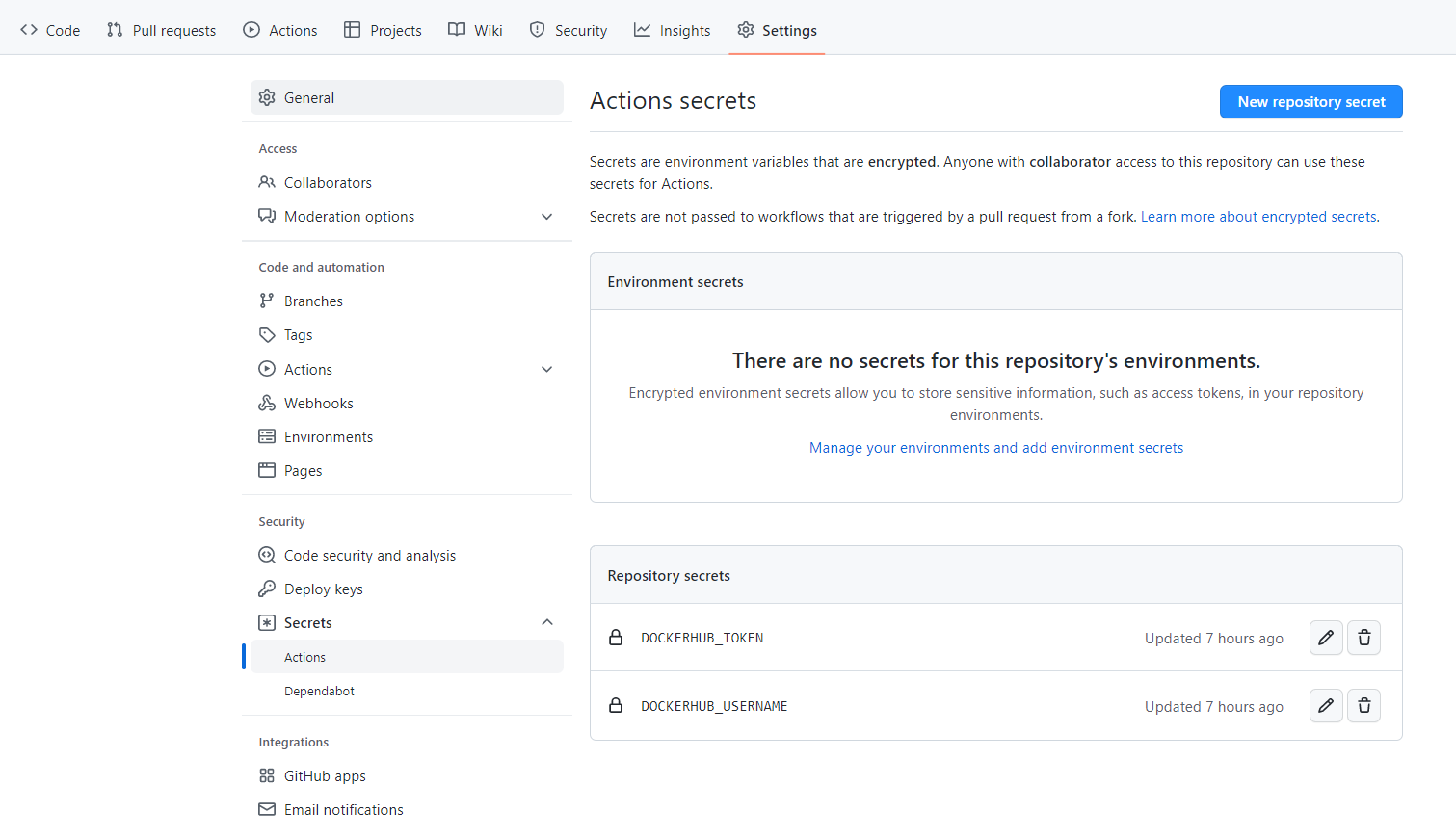Click the Moderation options comment icon

click(267, 216)
